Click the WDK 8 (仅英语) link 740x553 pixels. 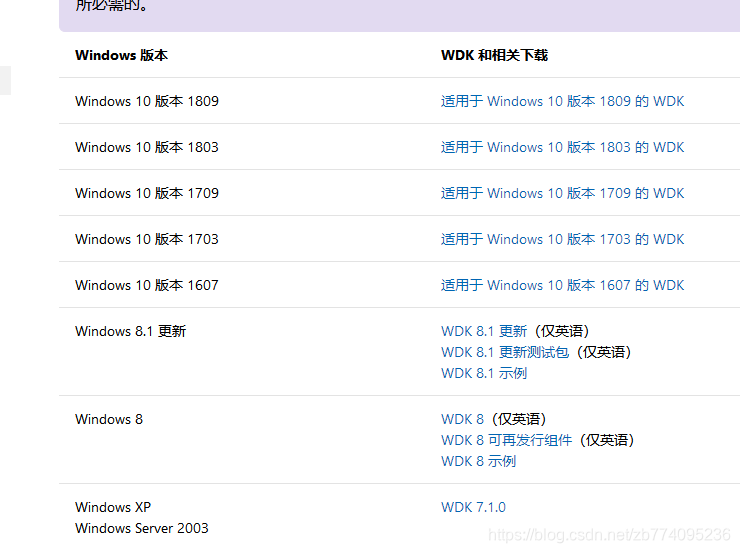click(x=462, y=419)
